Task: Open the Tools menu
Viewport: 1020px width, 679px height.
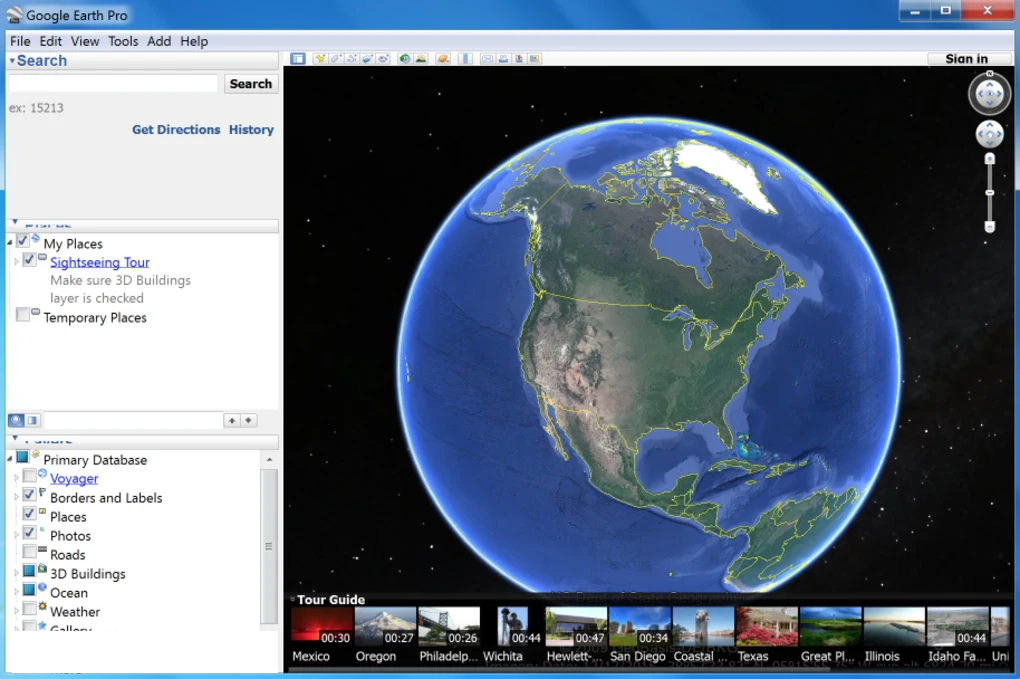Action: click(123, 41)
